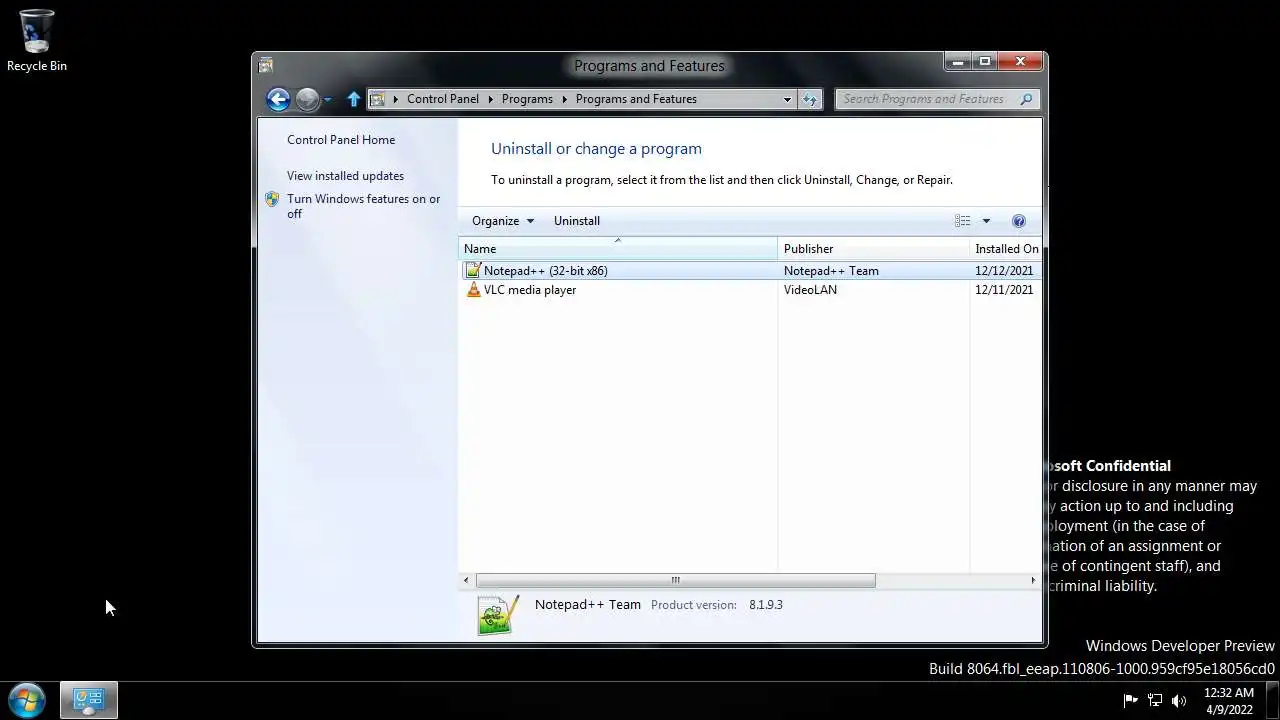Click the horizontal scrollbar left arrow
Screen dimensions: 1280x720
tap(466, 580)
